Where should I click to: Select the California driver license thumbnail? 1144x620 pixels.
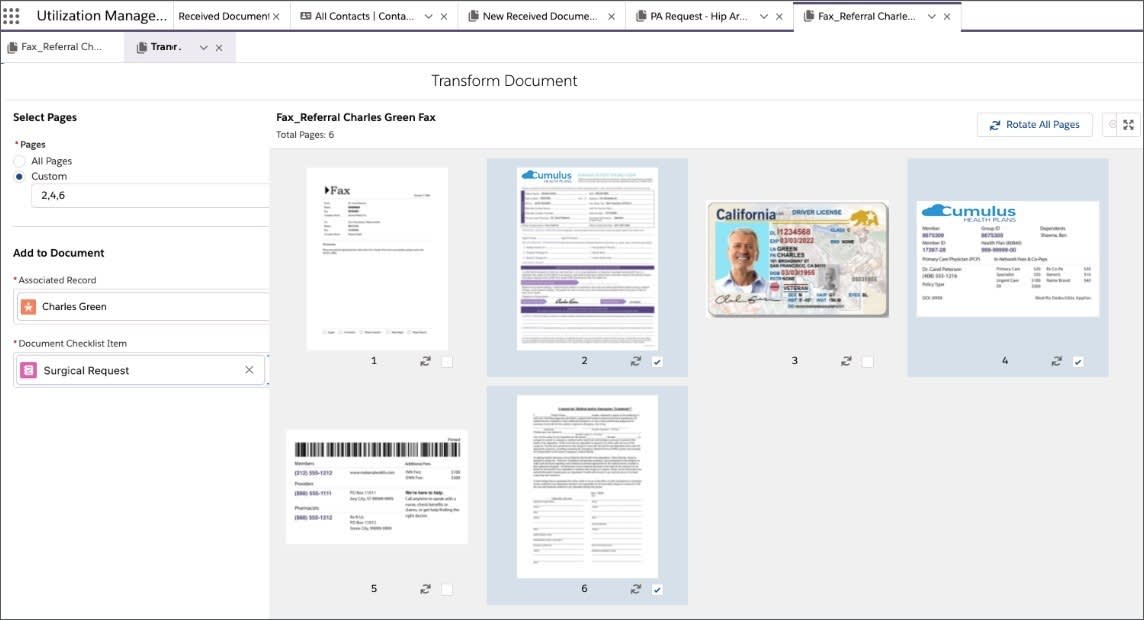[797, 259]
